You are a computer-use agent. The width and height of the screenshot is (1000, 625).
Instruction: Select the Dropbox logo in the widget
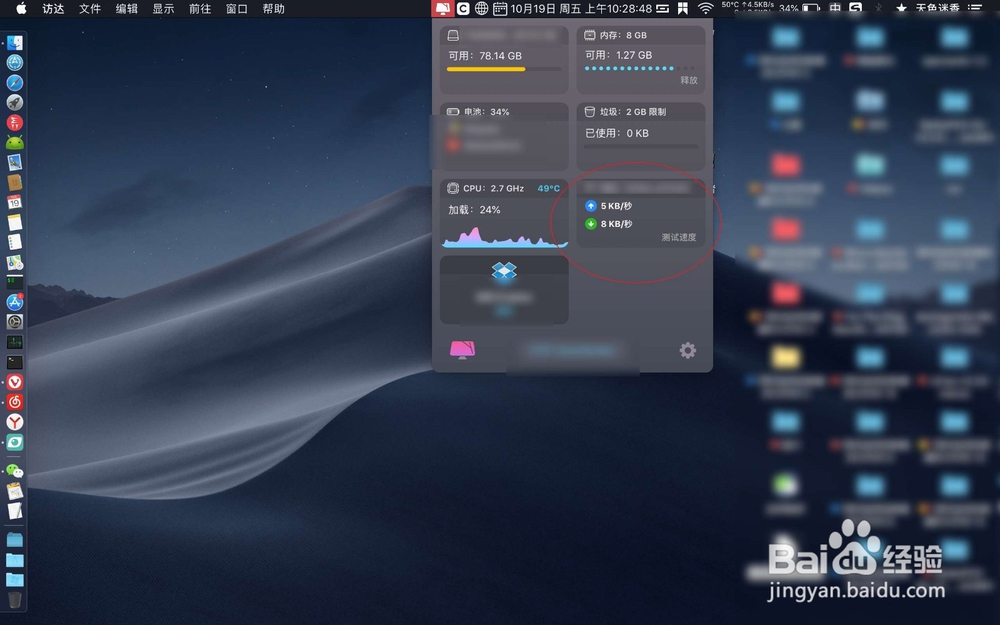[x=503, y=268]
